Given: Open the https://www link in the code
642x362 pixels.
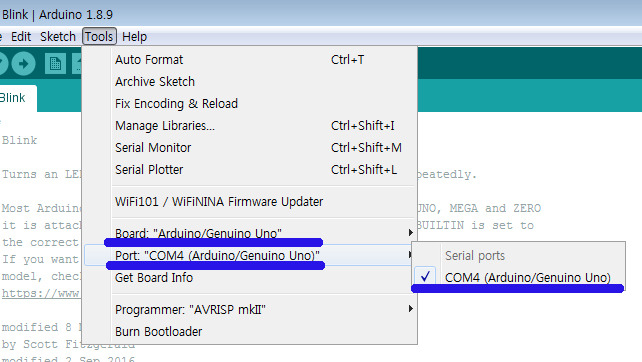Looking at the screenshot, I should tap(41, 293).
